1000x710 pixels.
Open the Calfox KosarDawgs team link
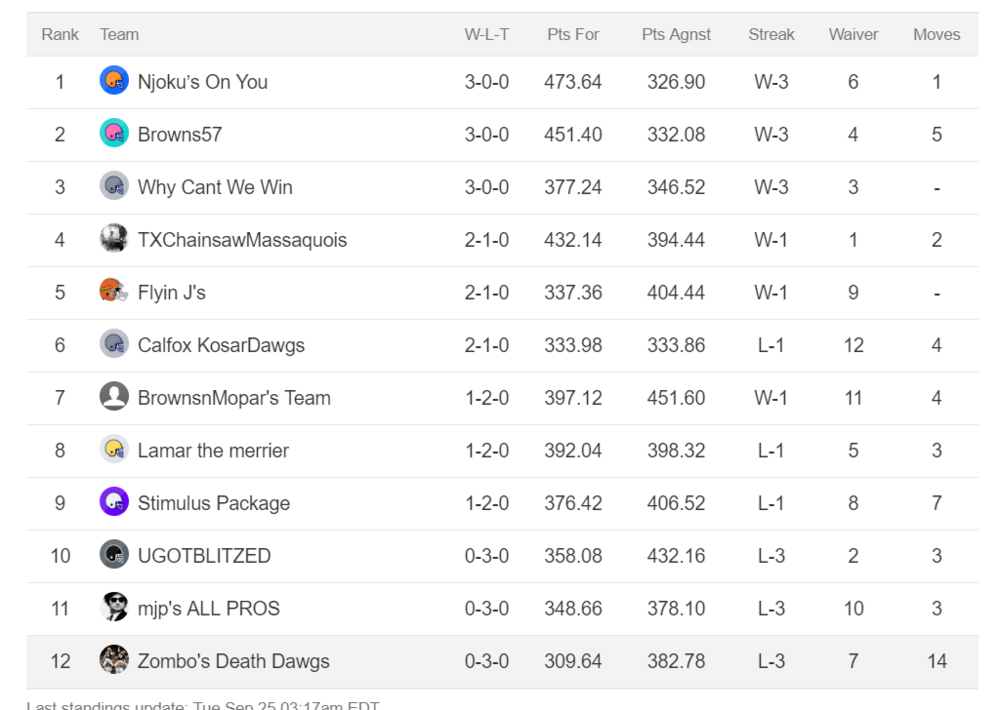[x=221, y=345]
